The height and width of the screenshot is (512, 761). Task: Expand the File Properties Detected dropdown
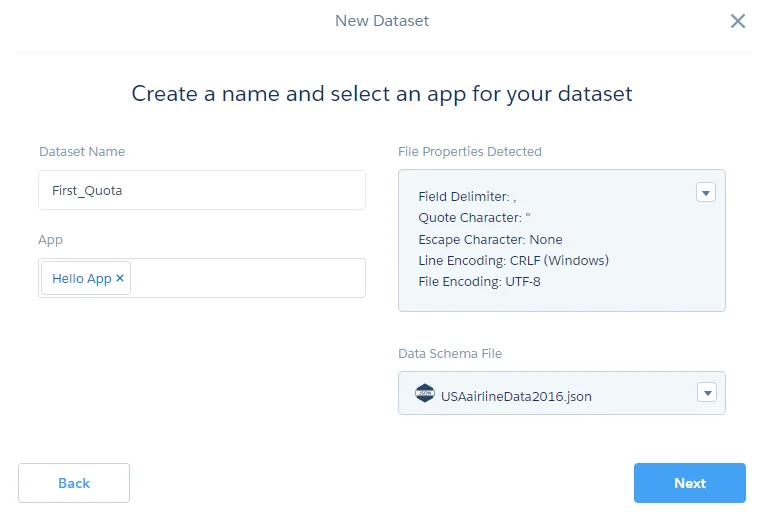click(x=705, y=193)
